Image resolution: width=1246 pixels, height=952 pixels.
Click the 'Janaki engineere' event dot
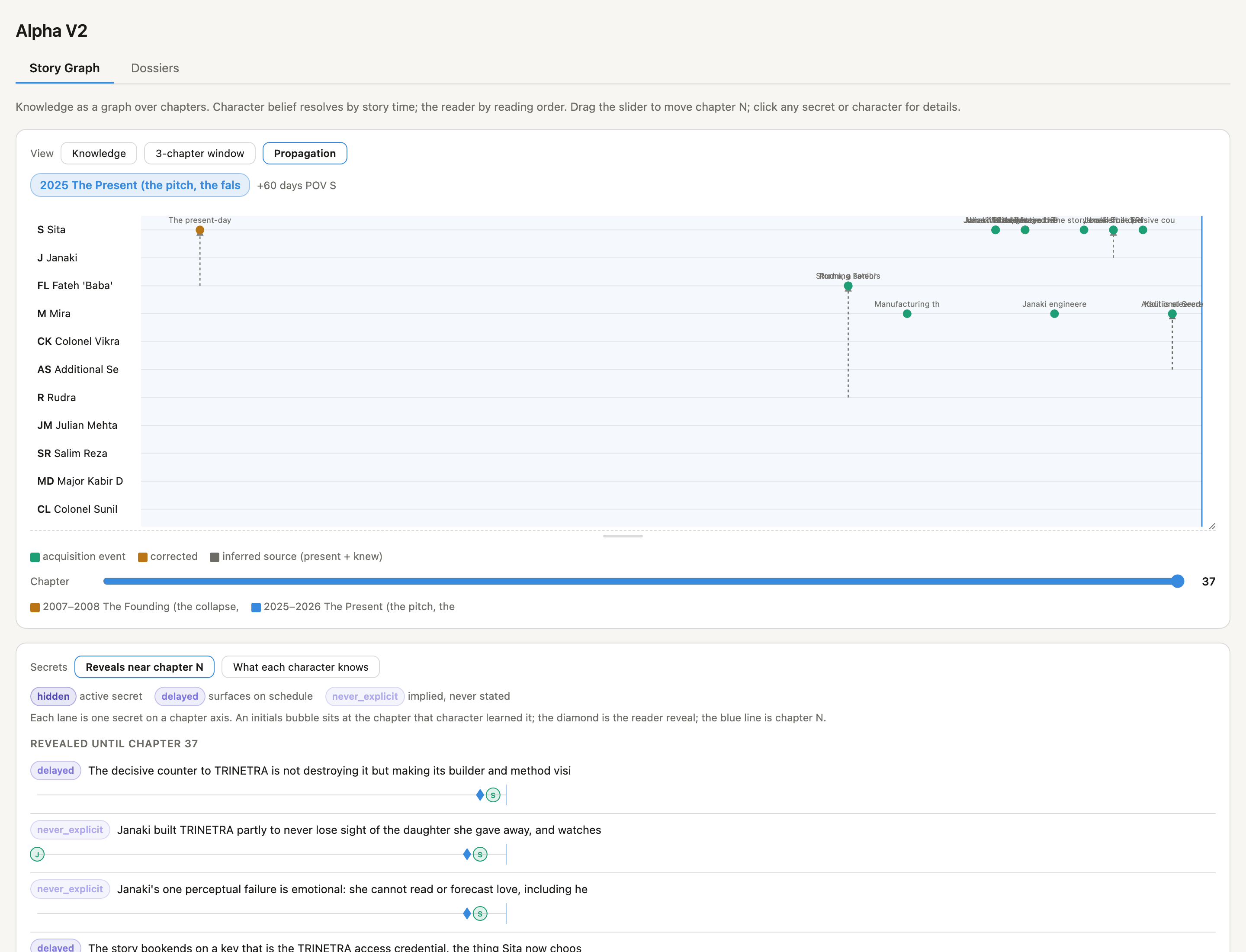tap(1054, 314)
